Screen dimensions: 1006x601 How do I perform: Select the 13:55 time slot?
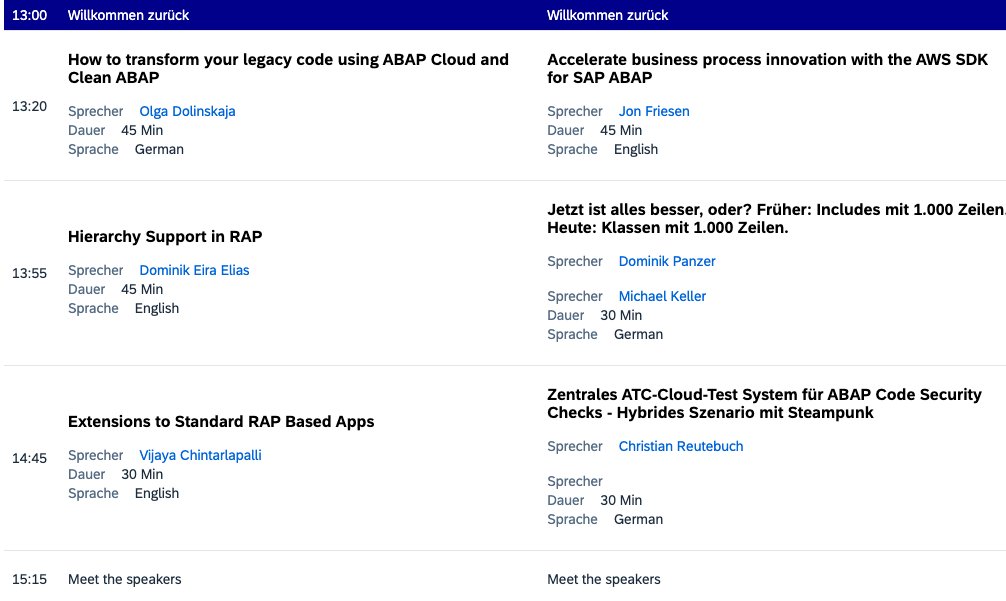click(x=30, y=273)
